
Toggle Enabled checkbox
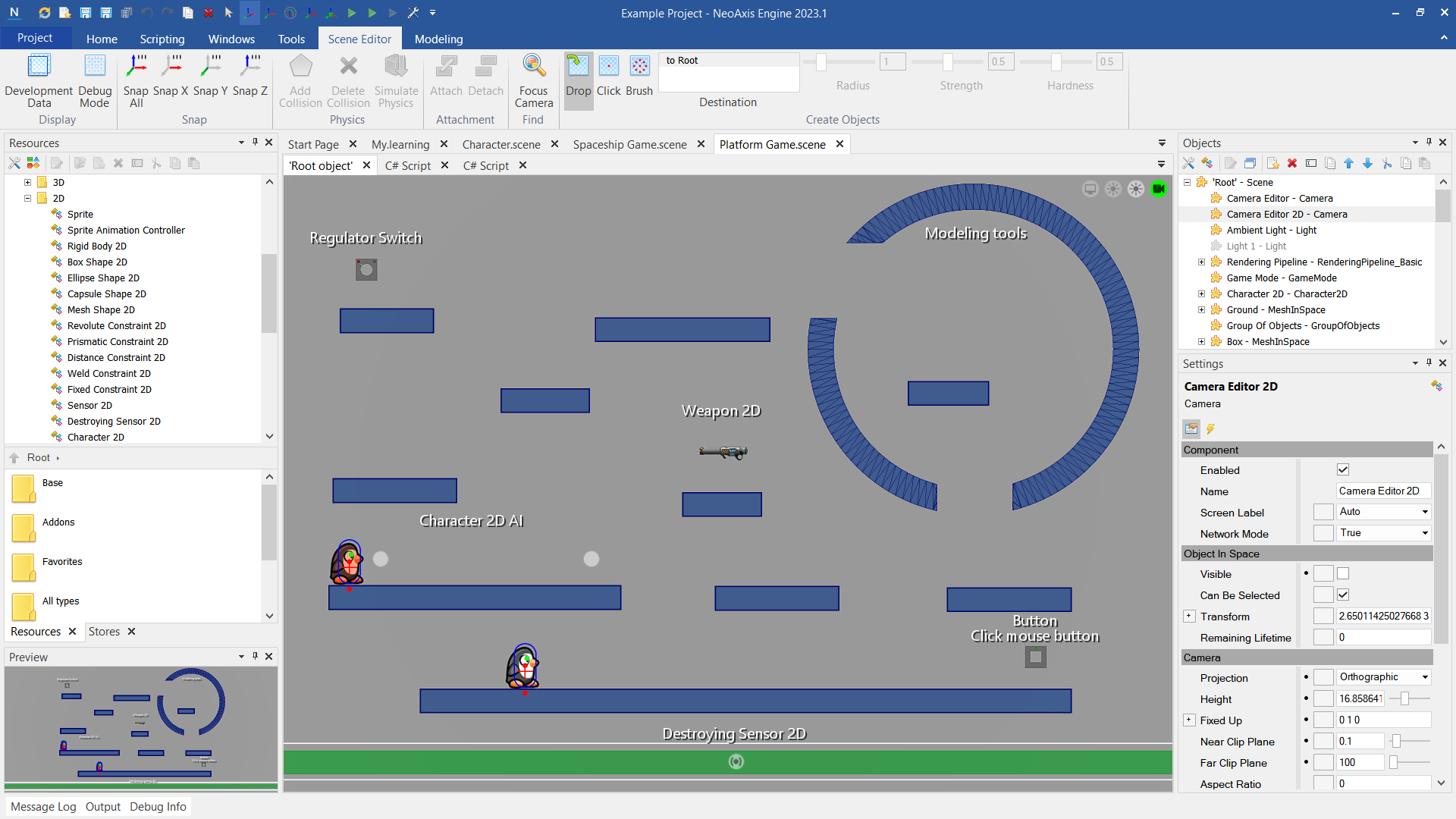pyautogui.click(x=1343, y=469)
